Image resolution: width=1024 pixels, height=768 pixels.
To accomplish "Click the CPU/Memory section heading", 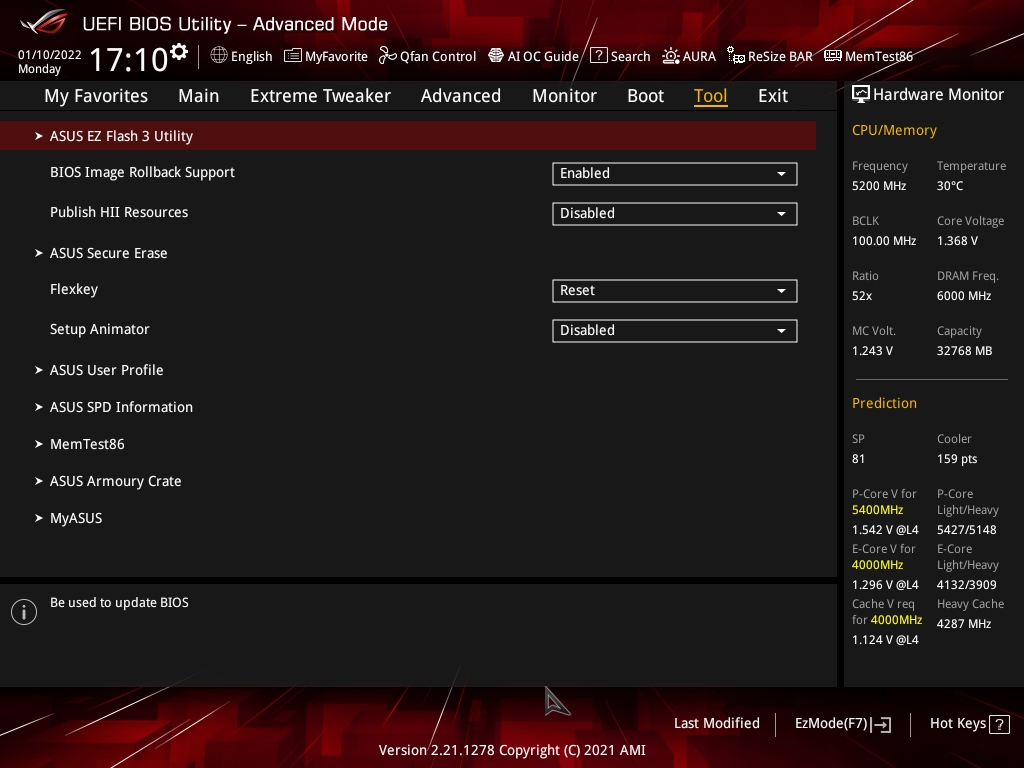I will (x=894, y=131).
